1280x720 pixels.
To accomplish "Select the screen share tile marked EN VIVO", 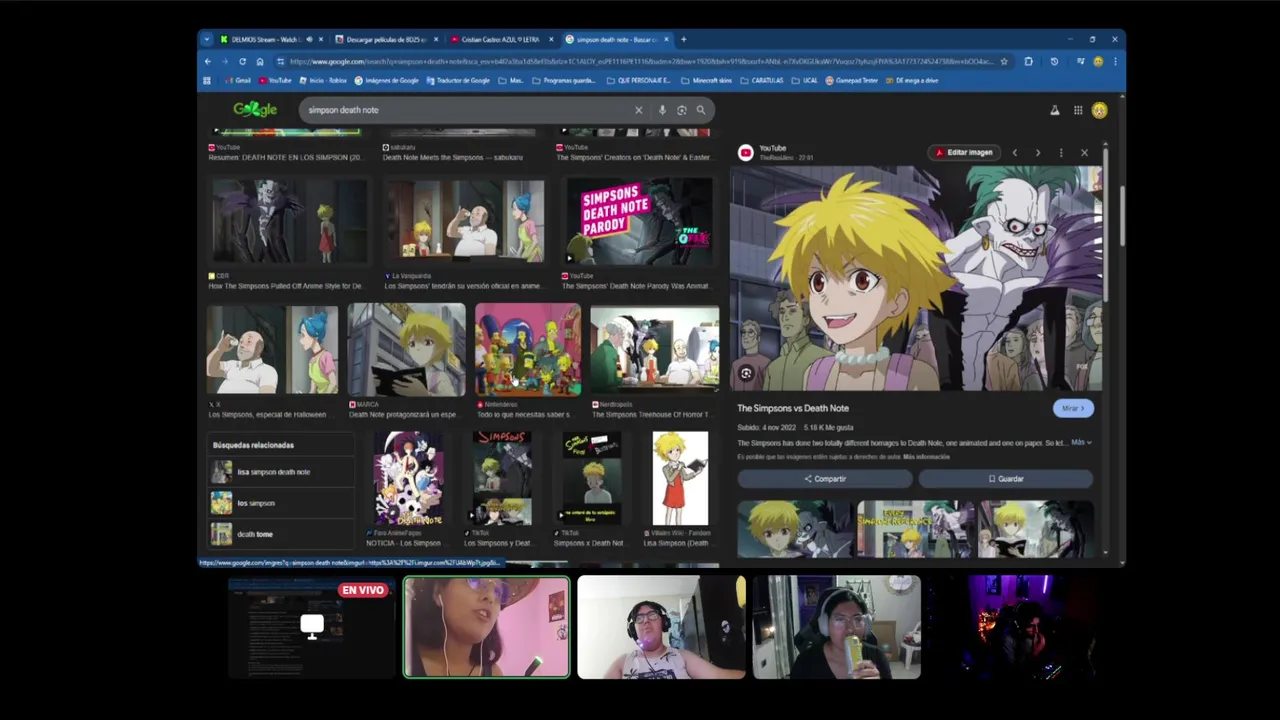I will (311, 628).
